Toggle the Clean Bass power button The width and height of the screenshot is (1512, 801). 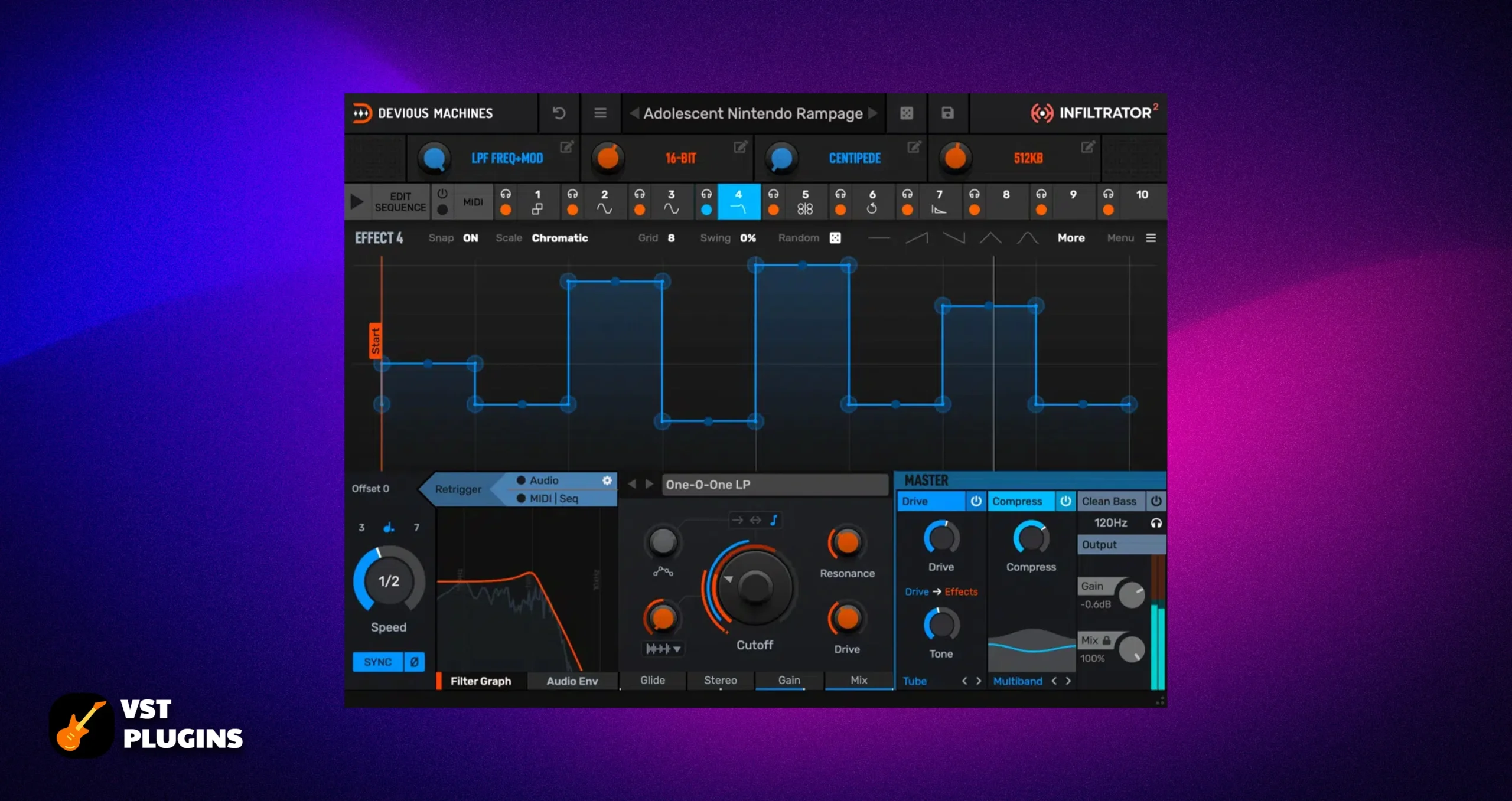(1156, 501)
